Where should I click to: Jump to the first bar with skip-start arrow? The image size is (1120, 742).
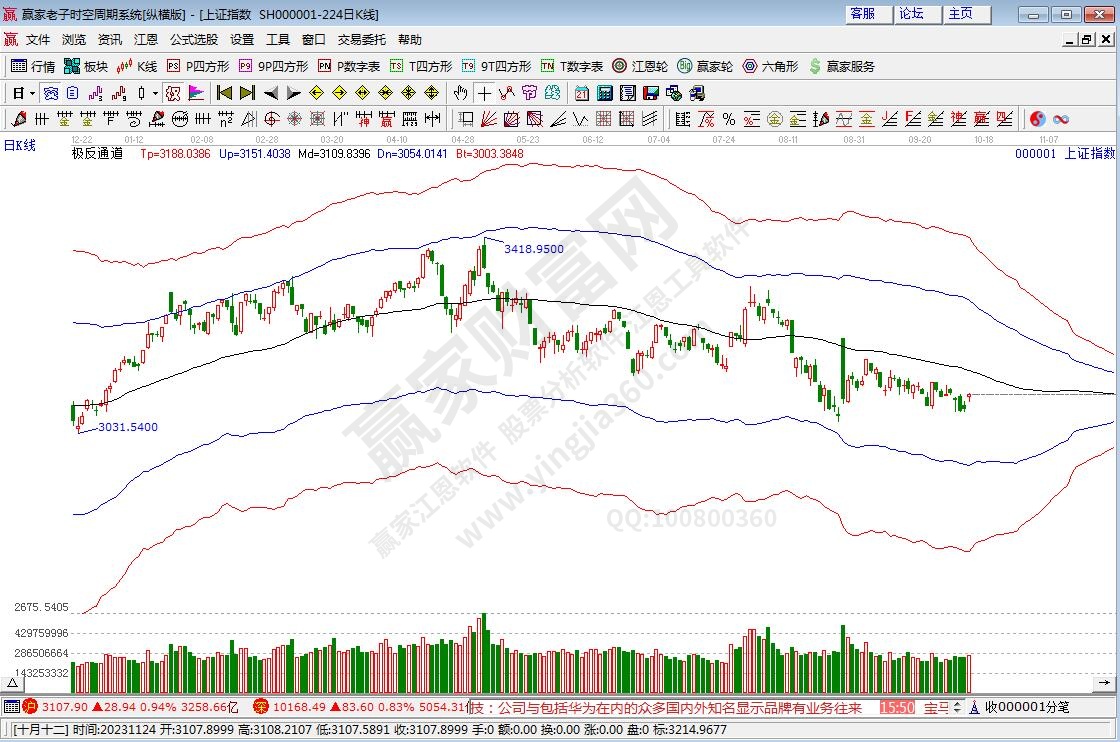tap(224, 93)
